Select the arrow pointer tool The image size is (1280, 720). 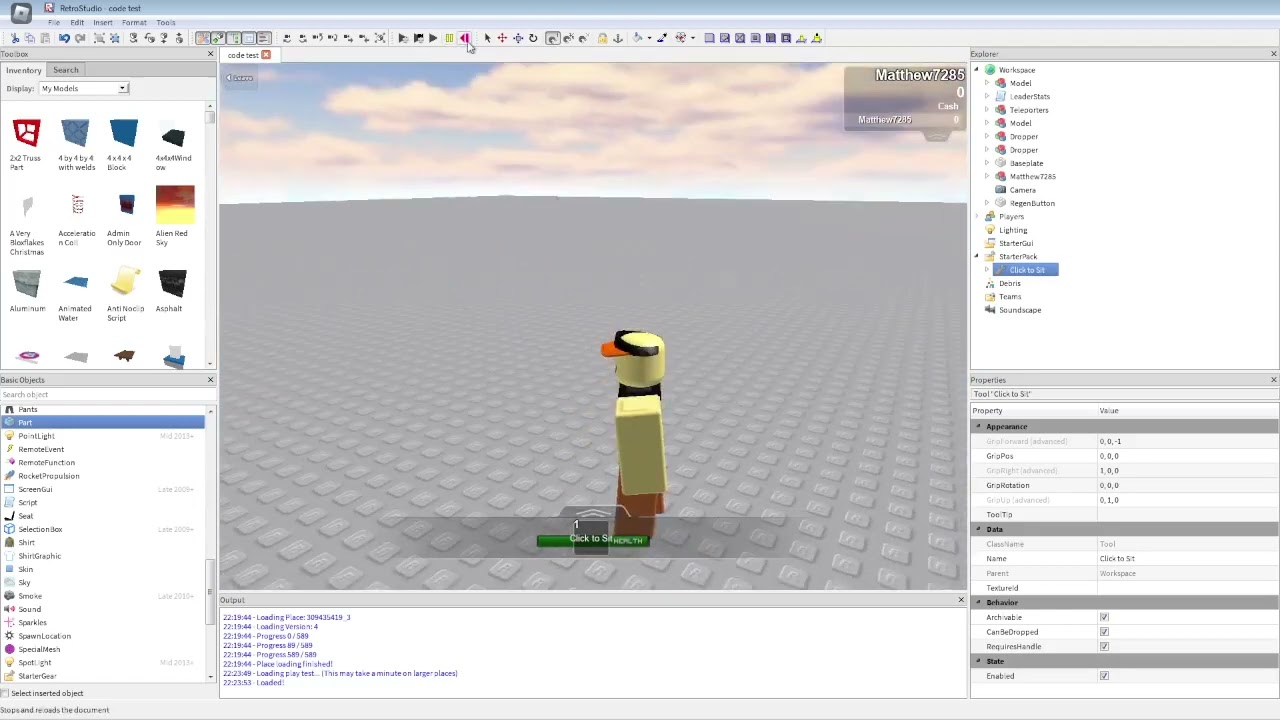488,38
